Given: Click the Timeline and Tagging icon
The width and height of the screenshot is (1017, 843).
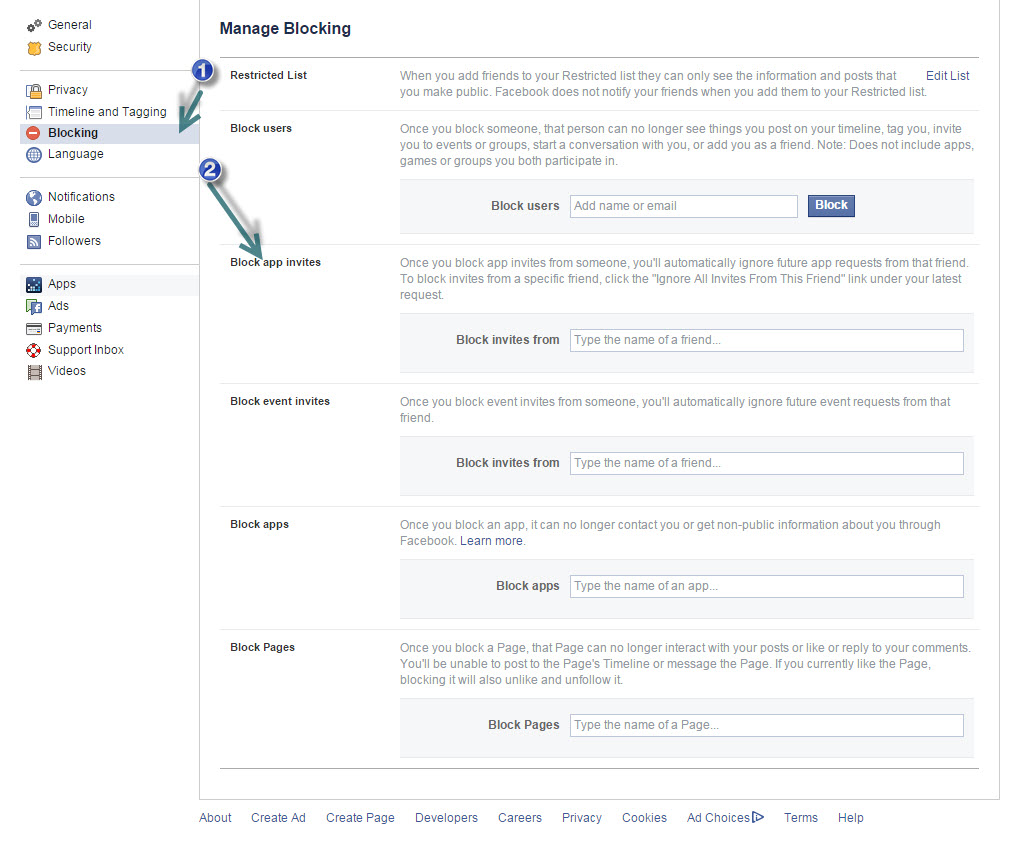Looking at the screenshot, I should point(34,112).
